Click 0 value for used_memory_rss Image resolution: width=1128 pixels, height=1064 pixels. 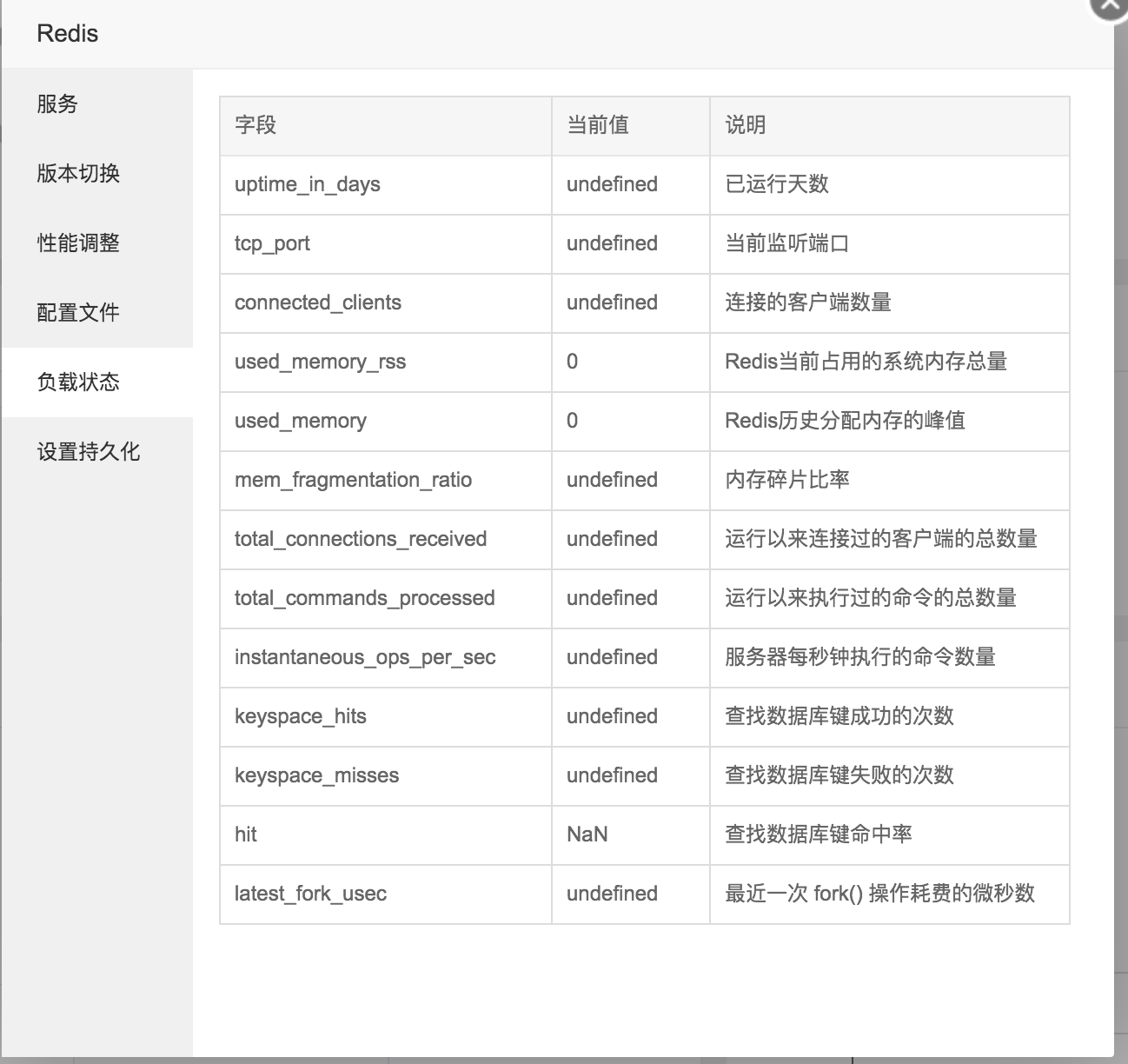[572, 362]
